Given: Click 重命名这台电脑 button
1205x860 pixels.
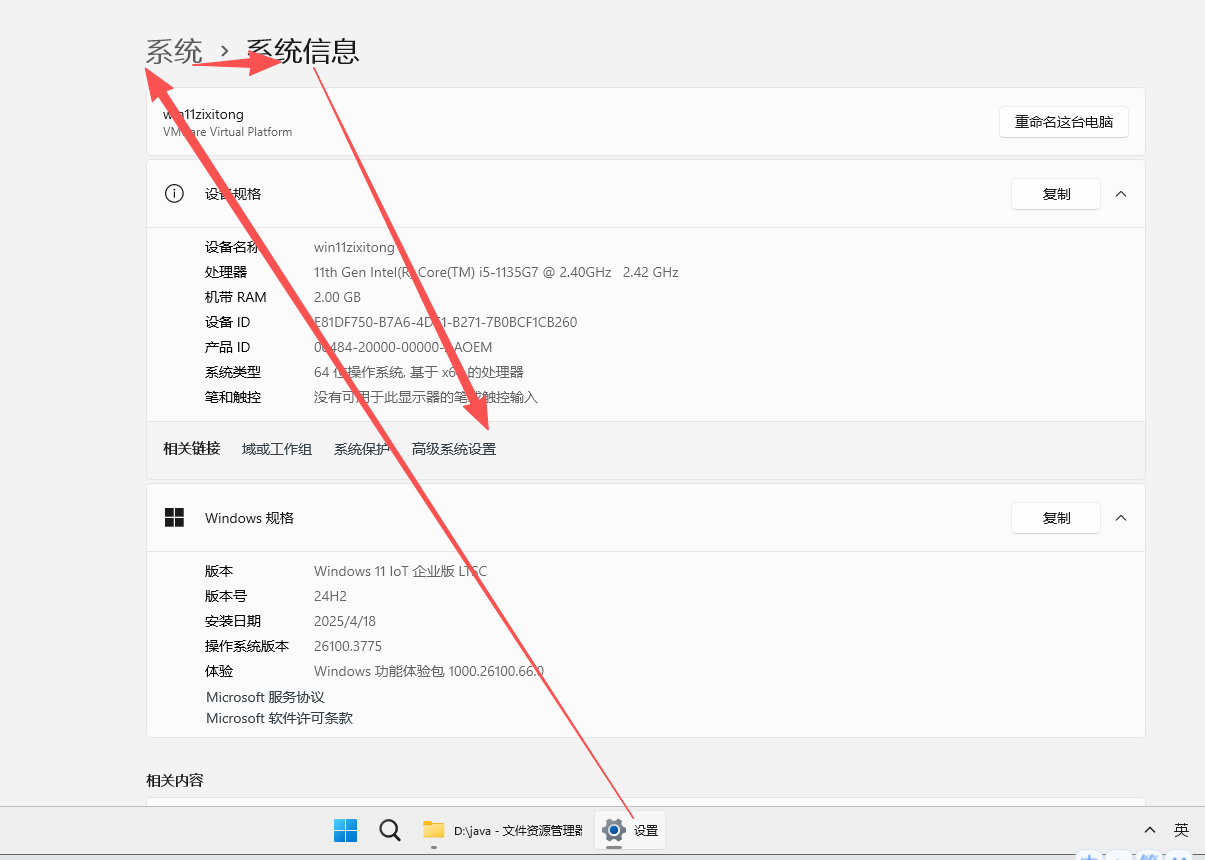Looking at the screenshot, I should click(1064, 122).
